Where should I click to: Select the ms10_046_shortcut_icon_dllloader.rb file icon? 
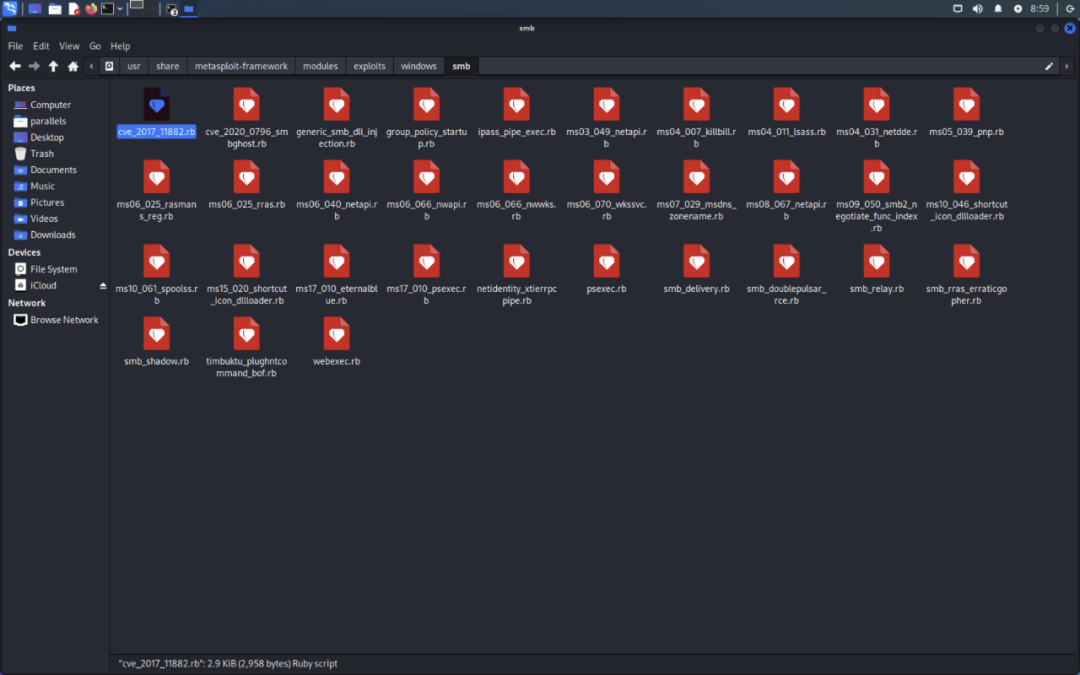click(966, 177)
